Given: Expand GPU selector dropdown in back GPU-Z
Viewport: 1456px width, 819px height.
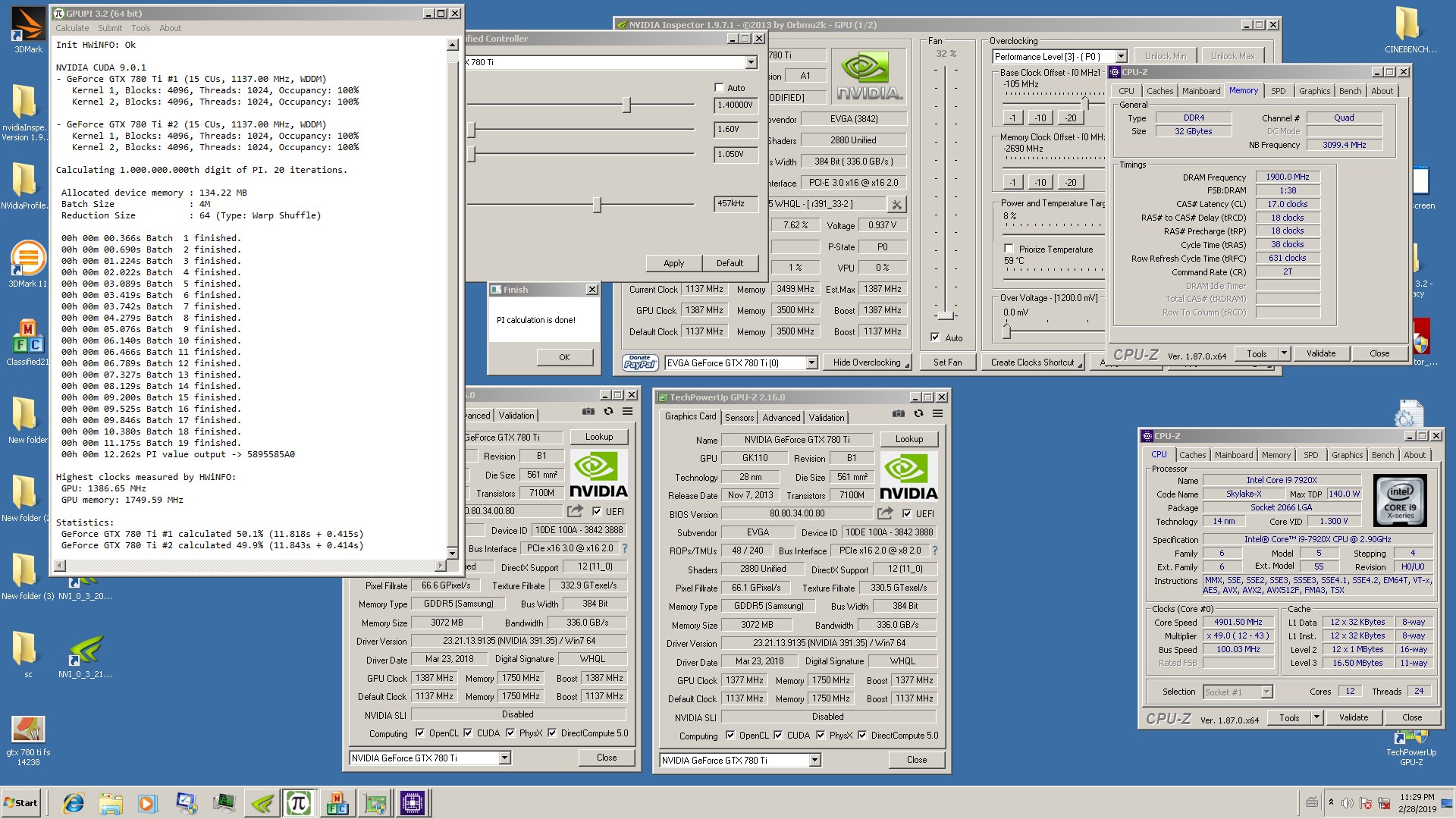Looking at the screenshot, I should tap(504, 758).
